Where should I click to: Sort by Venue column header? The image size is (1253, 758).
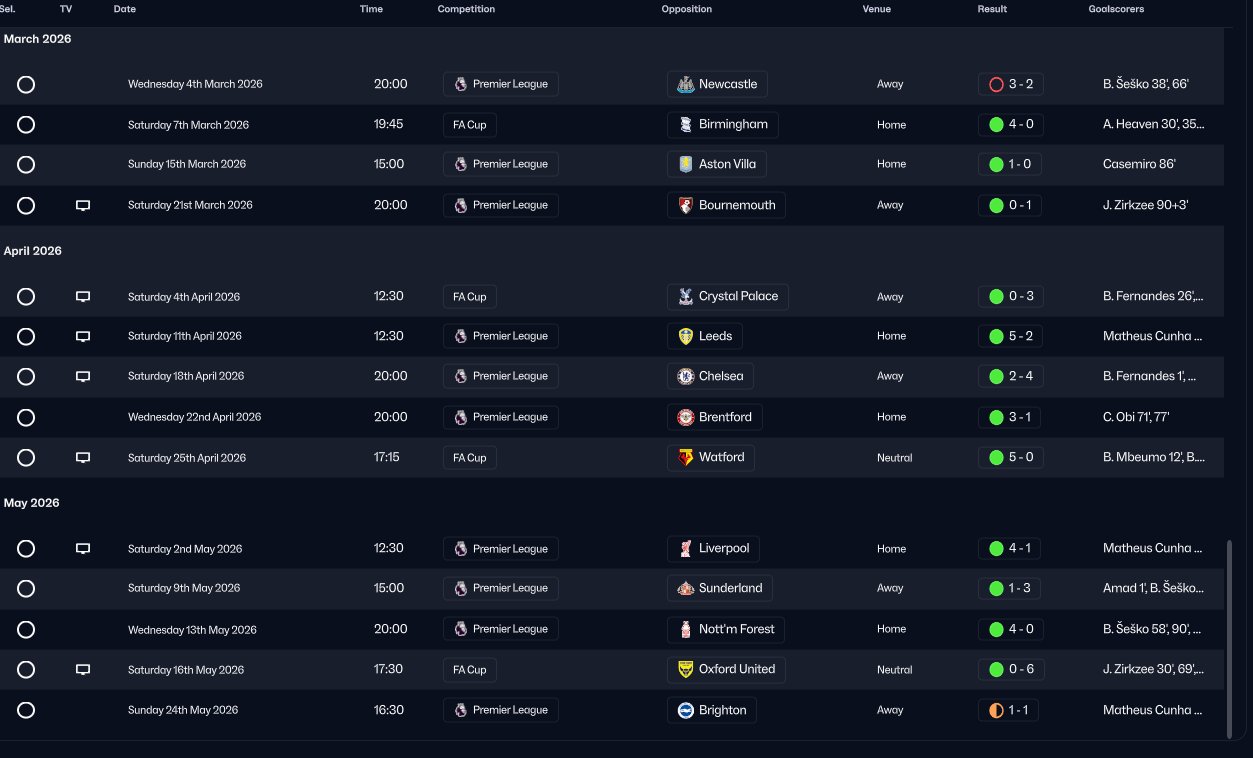coord(877,9)
